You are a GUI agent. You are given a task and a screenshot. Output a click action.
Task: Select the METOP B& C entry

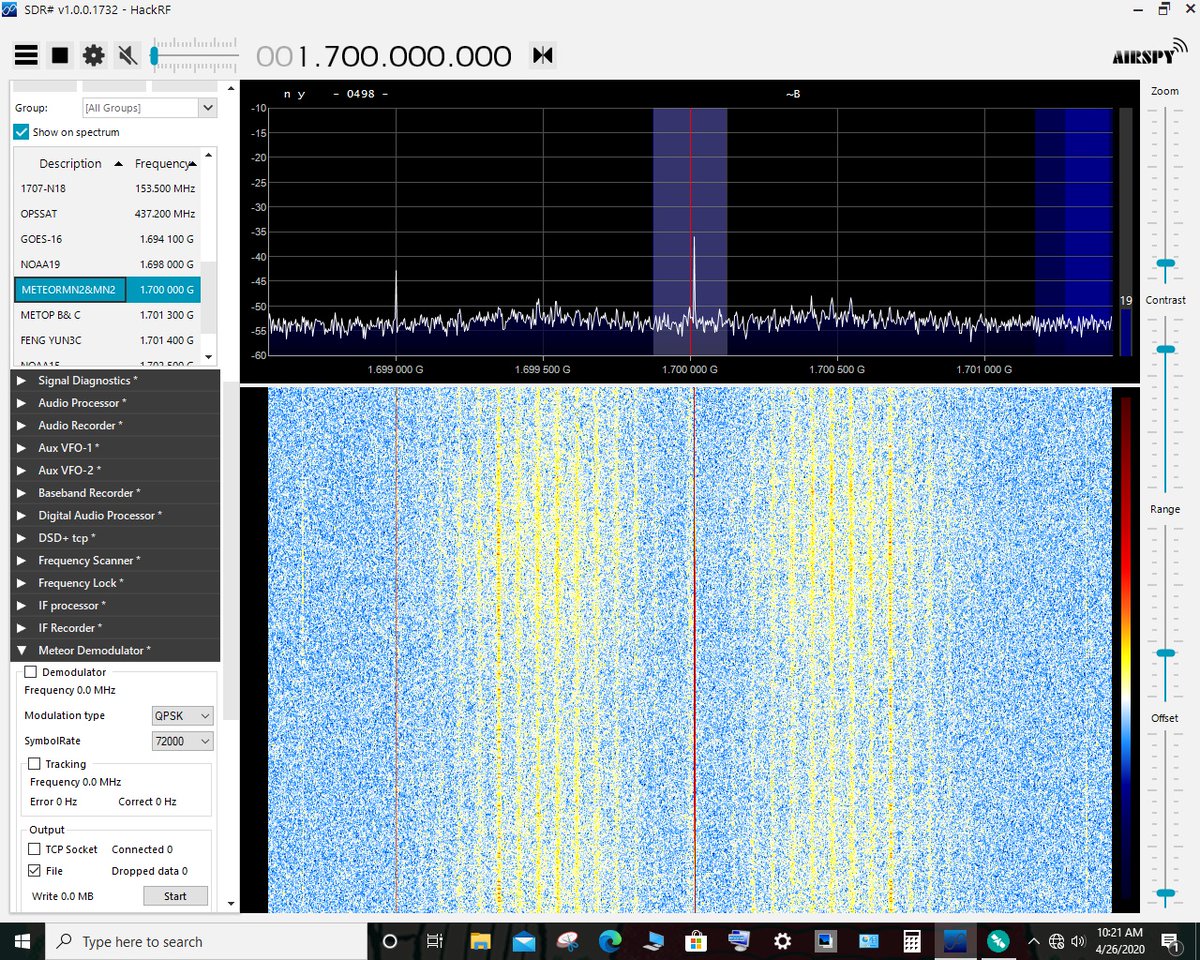click(x=107, y=315)
